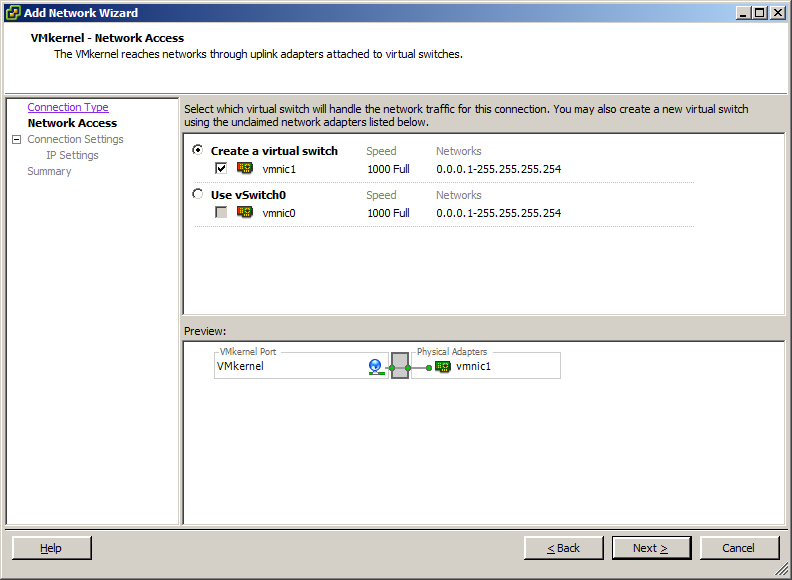Select IP Settings step in sidebar
This screenshot has height=580, width=792.
[72, 155]
